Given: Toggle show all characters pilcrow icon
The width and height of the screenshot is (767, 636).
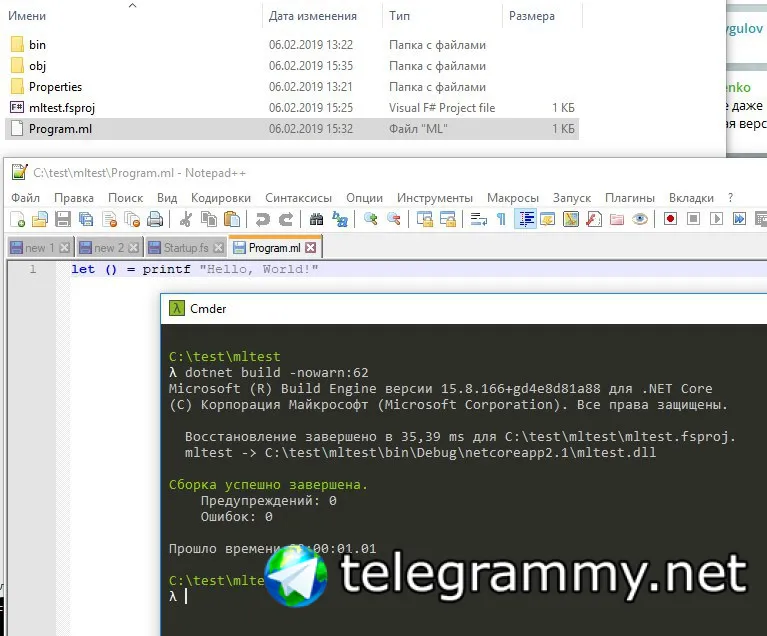Looking at the screenshot, I should (x=501, y=219).
